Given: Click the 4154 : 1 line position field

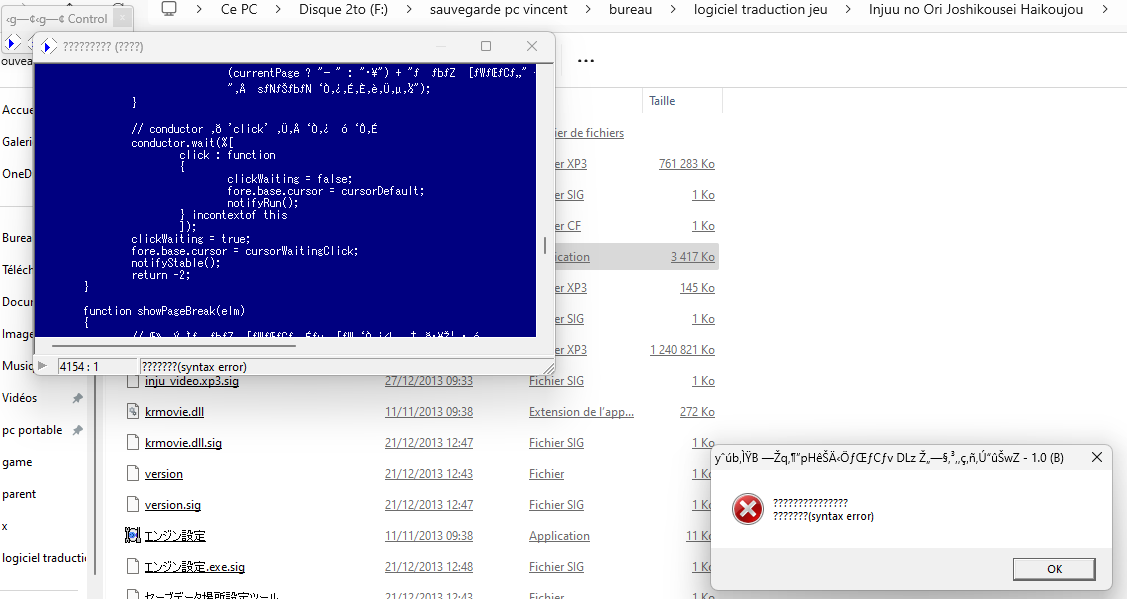Looking at the screenshot, I should tap(96, 367).
